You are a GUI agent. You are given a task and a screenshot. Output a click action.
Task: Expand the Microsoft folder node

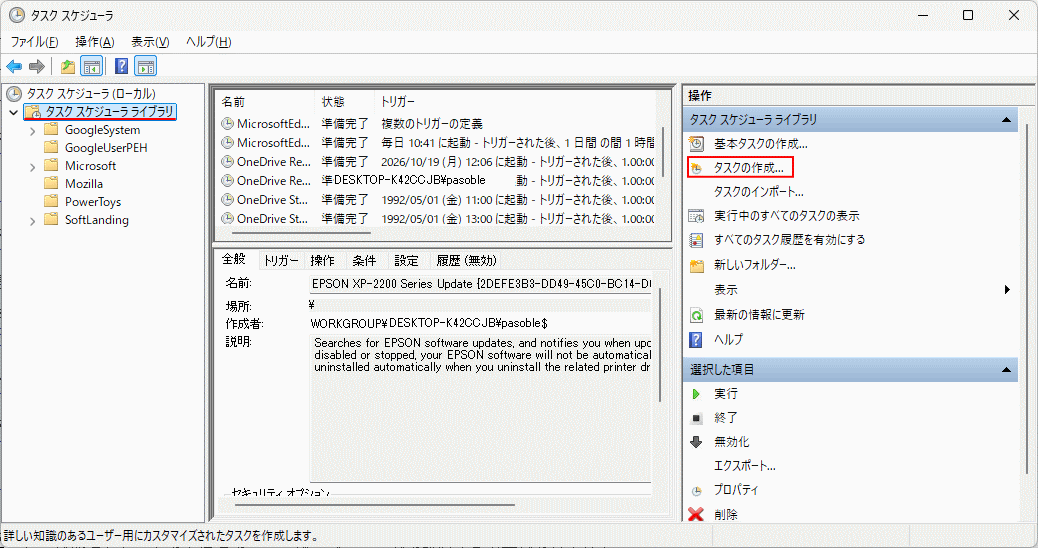pos(32,167)
